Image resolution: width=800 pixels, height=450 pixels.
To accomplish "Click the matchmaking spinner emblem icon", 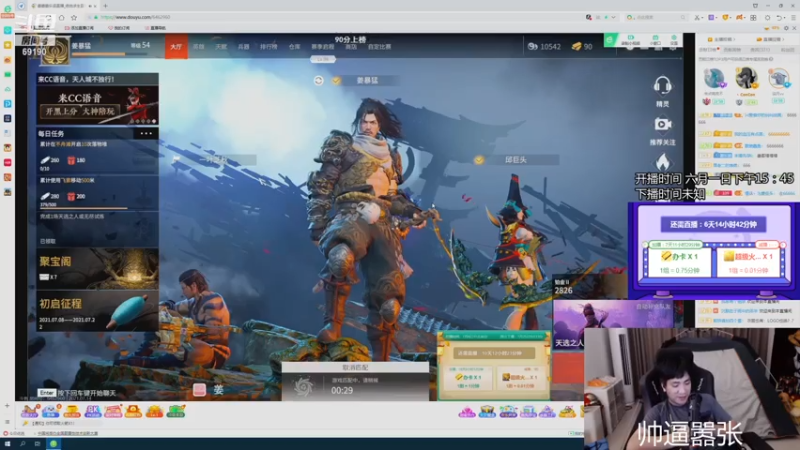I will [x=304, y=387].
